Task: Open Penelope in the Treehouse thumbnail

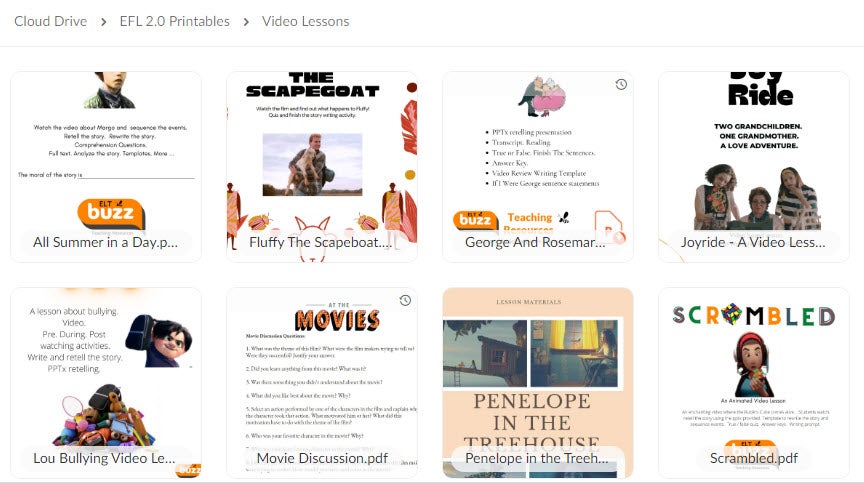Action: 538,383
